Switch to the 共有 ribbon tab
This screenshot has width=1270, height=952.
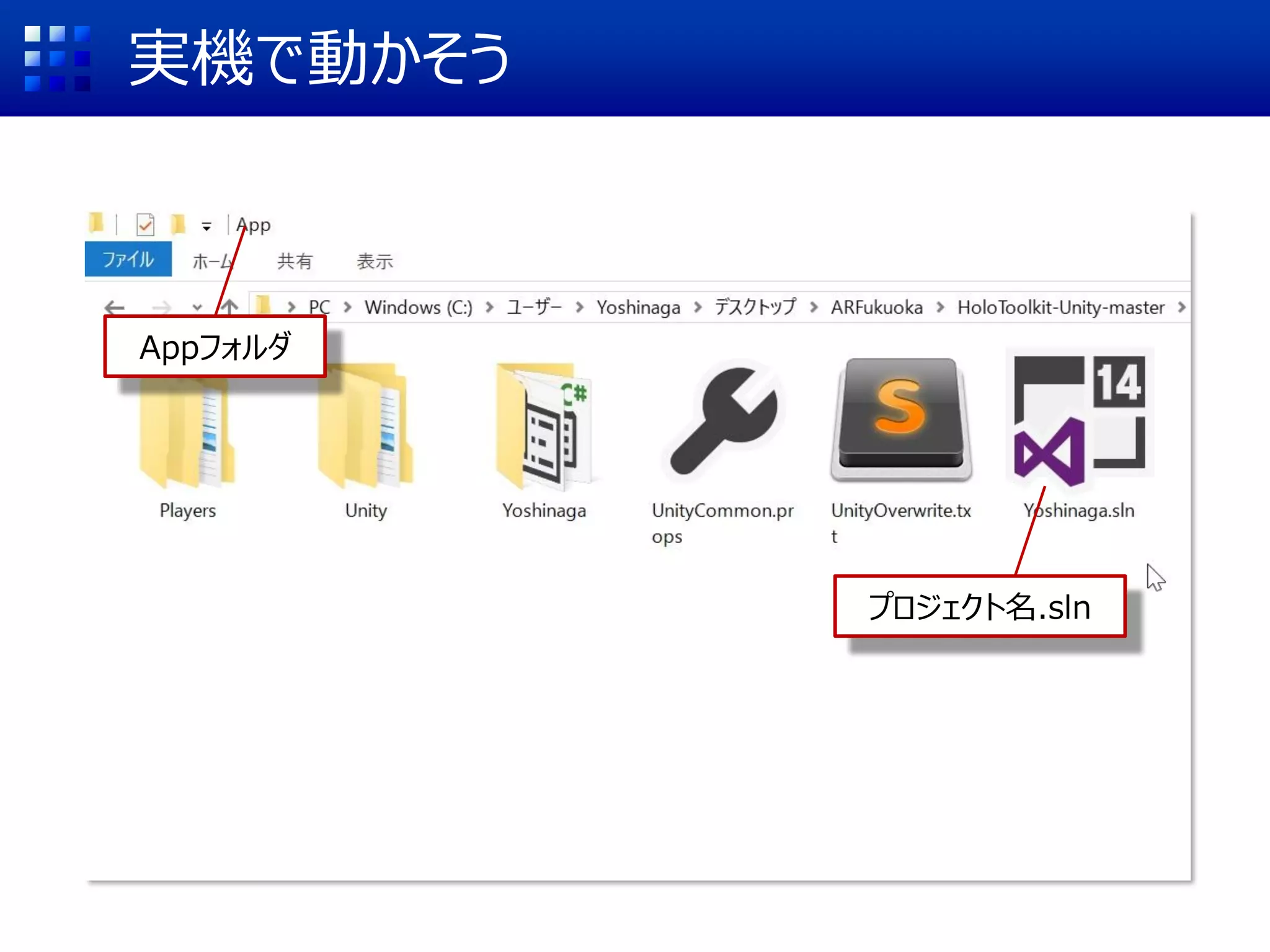[x=295, y=261]
